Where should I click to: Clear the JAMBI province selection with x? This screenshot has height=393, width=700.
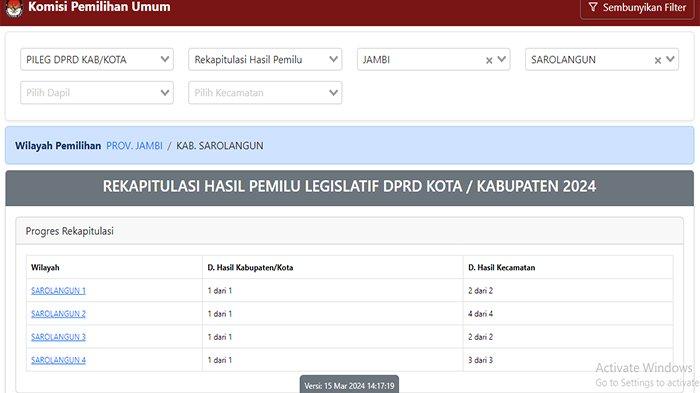pyautogui.click(x=489, y=60)
